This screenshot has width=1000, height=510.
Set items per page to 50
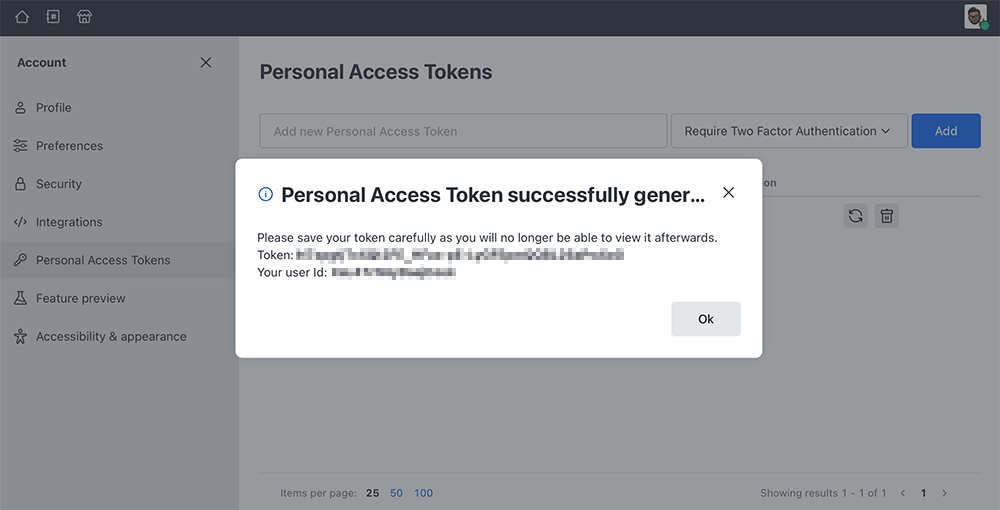[396, 493]
